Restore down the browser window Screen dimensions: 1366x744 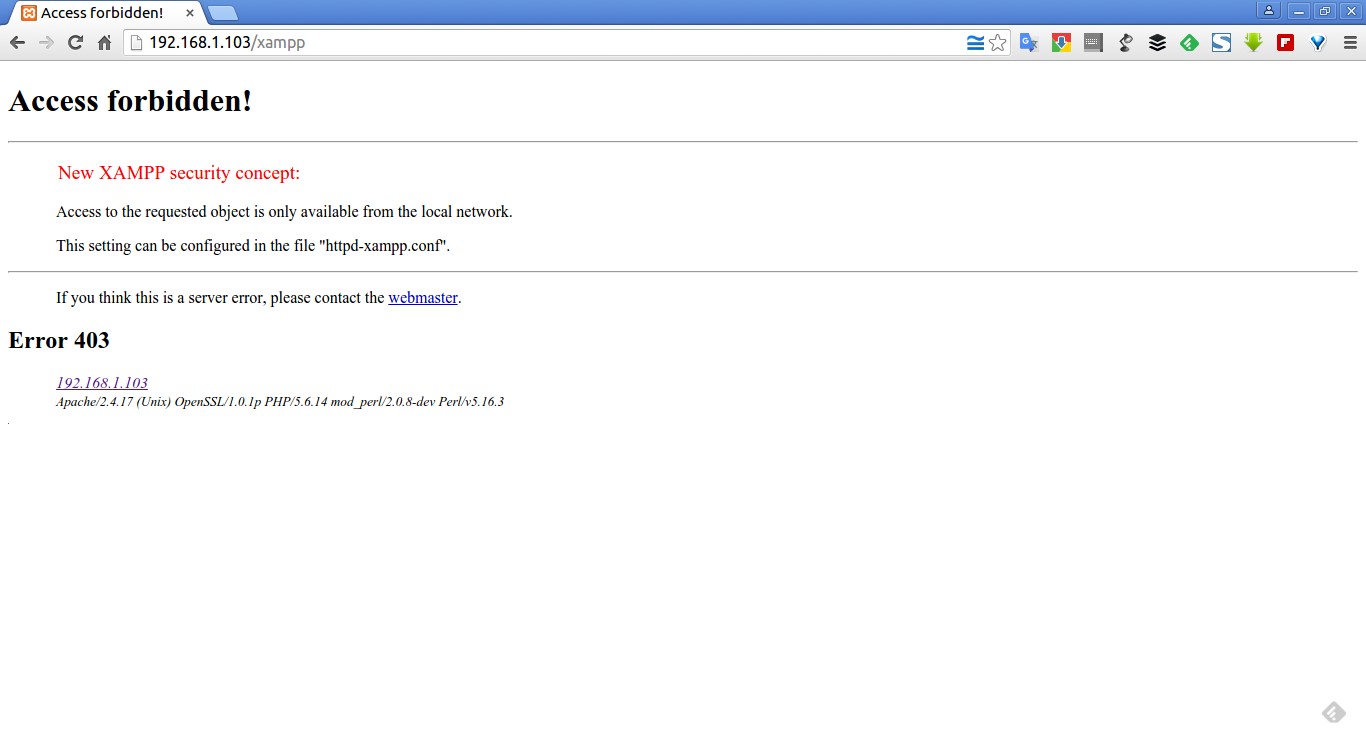click(x=1325, y=11)
